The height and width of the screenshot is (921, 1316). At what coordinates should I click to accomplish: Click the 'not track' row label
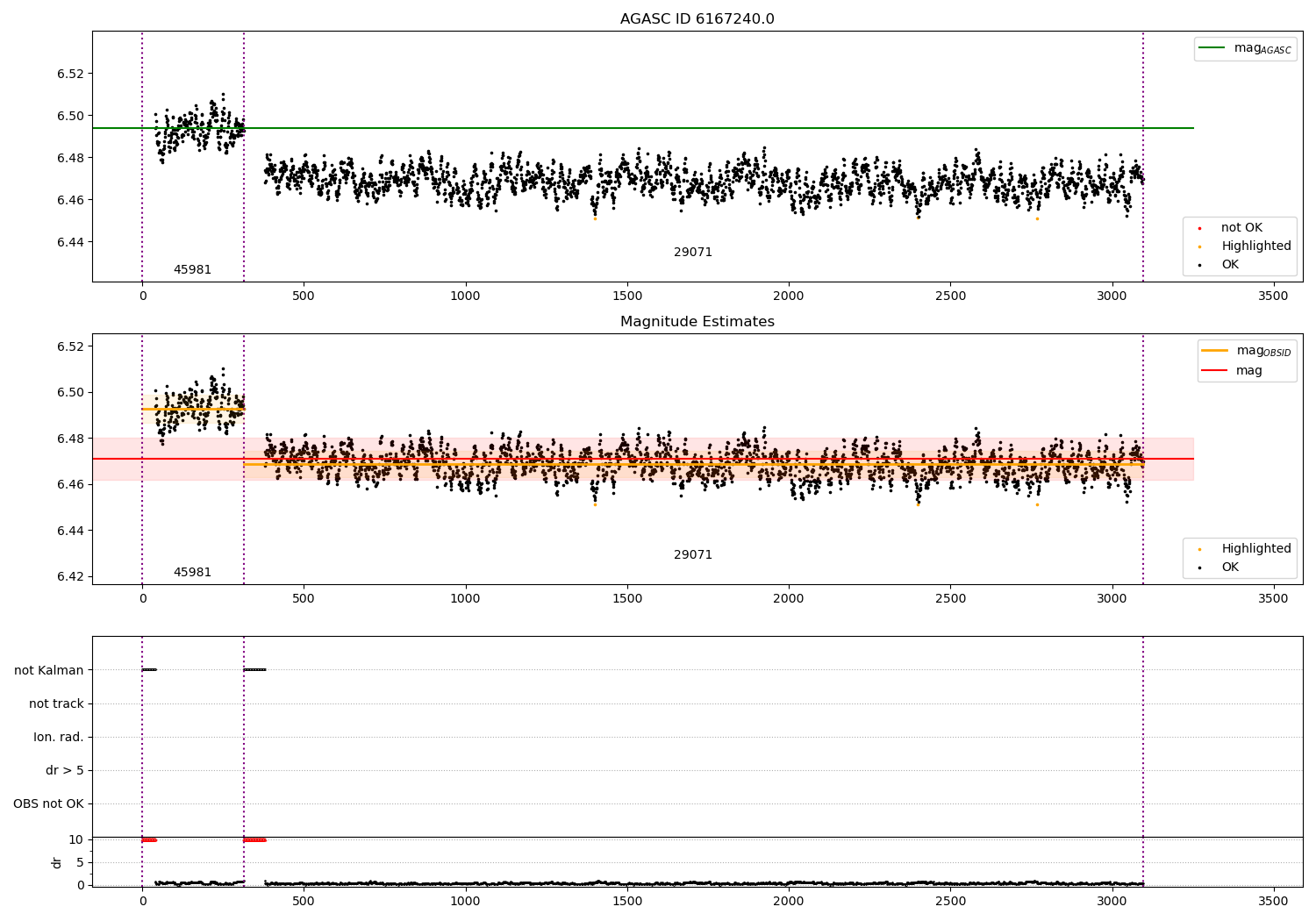tap(56, 703)
